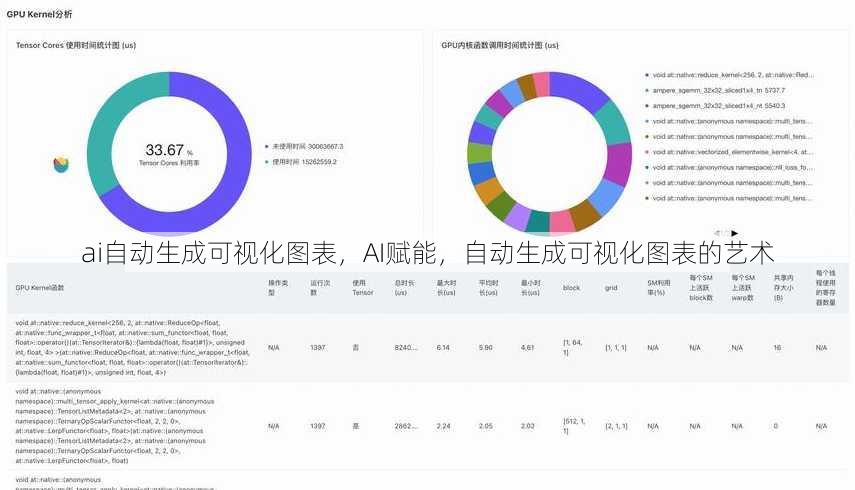
Task: Click the 2862... total duration cell
Action: coord(406,426)
